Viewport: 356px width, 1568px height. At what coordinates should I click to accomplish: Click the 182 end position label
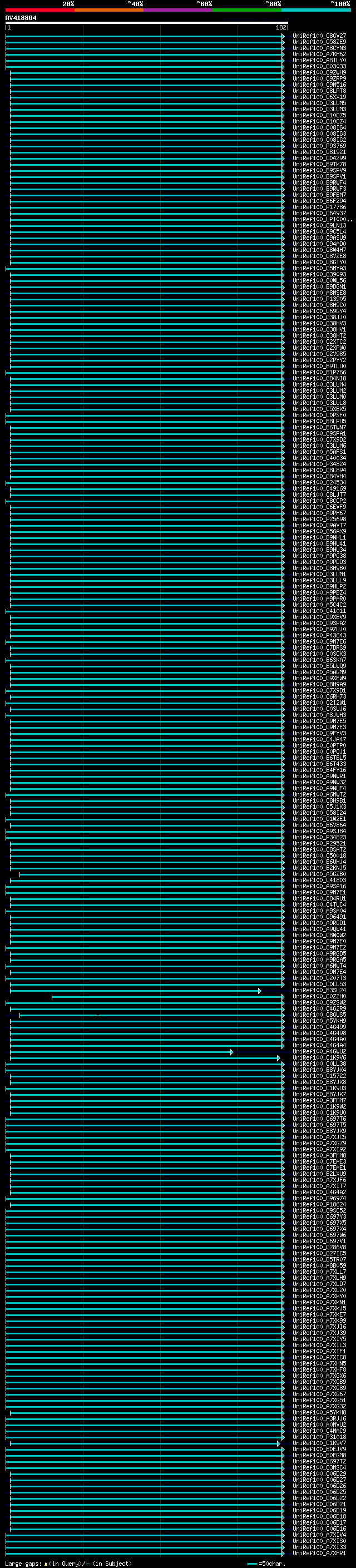pyautogui.click(x=281, y=27)
